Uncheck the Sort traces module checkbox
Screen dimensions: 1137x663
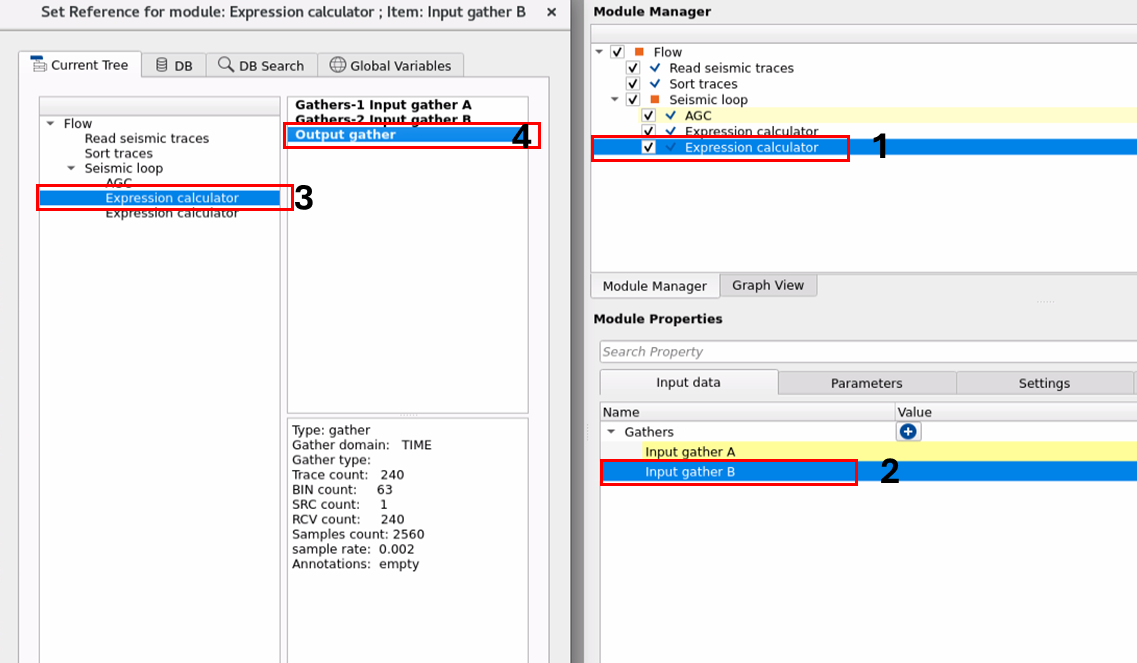tap(633, 83)
